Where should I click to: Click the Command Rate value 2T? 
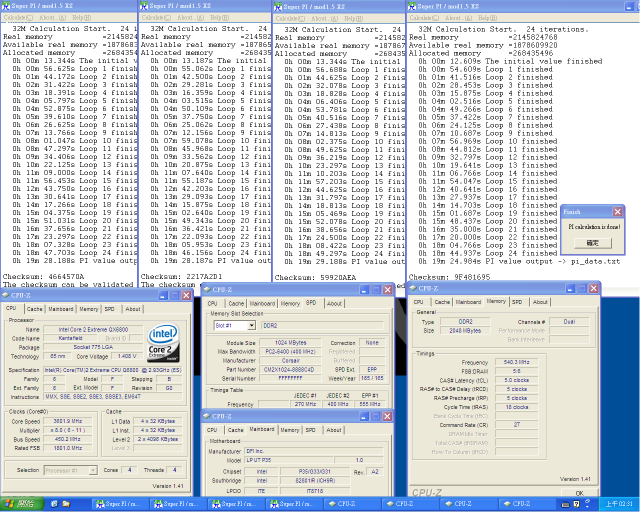516,425
